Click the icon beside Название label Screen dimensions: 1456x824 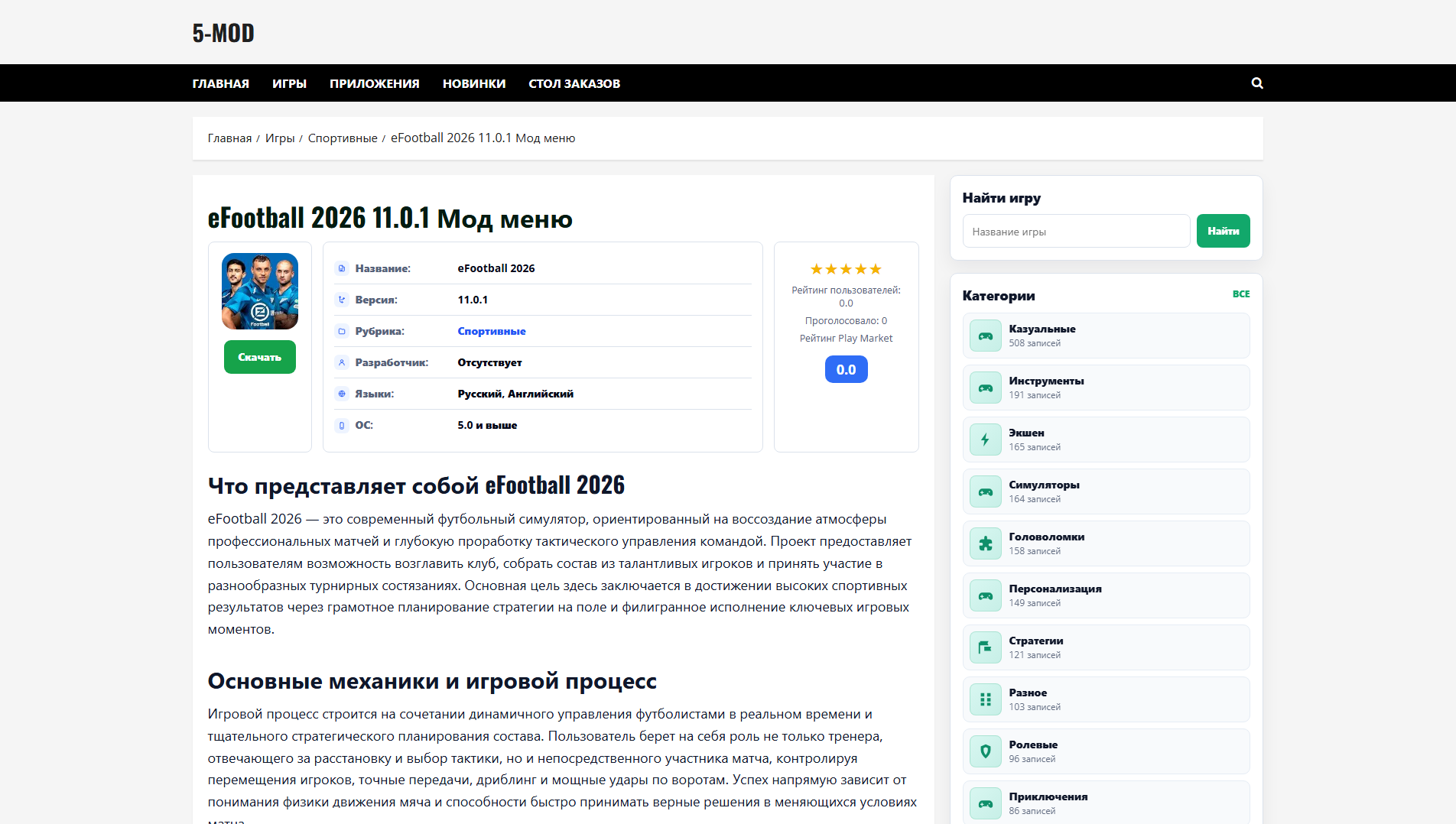[342, 269]
